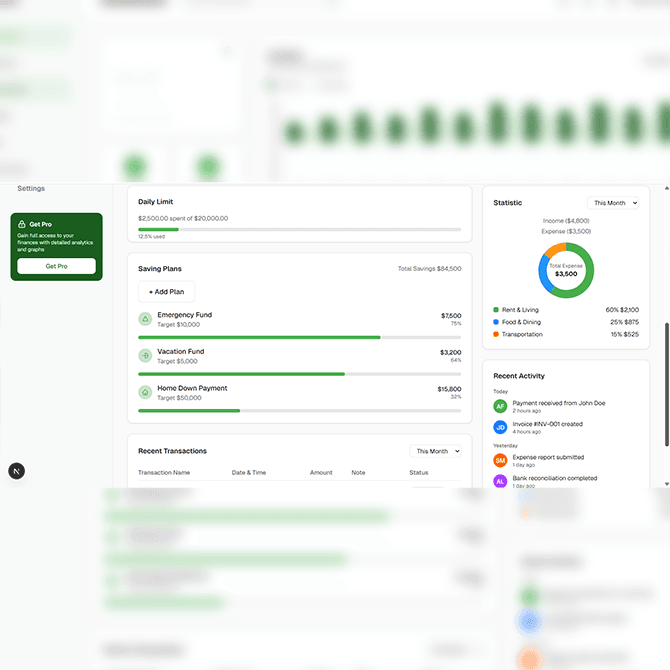Click the purple AL avatar icon
The height and width of the screenshot is (670, 670).
click(500, 481)
